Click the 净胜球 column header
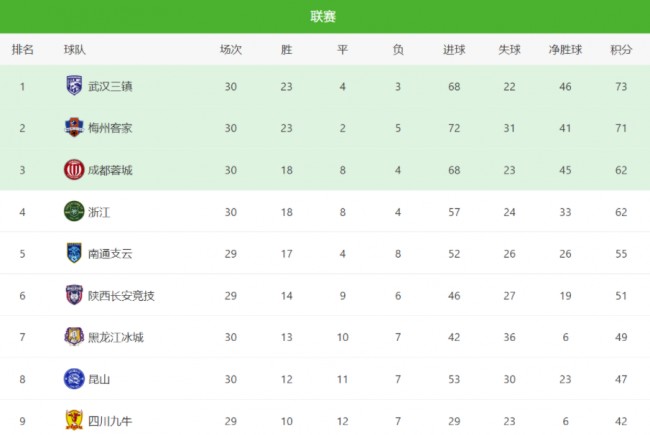The width and height of the screenshot is (650, 435). (566, 49)
